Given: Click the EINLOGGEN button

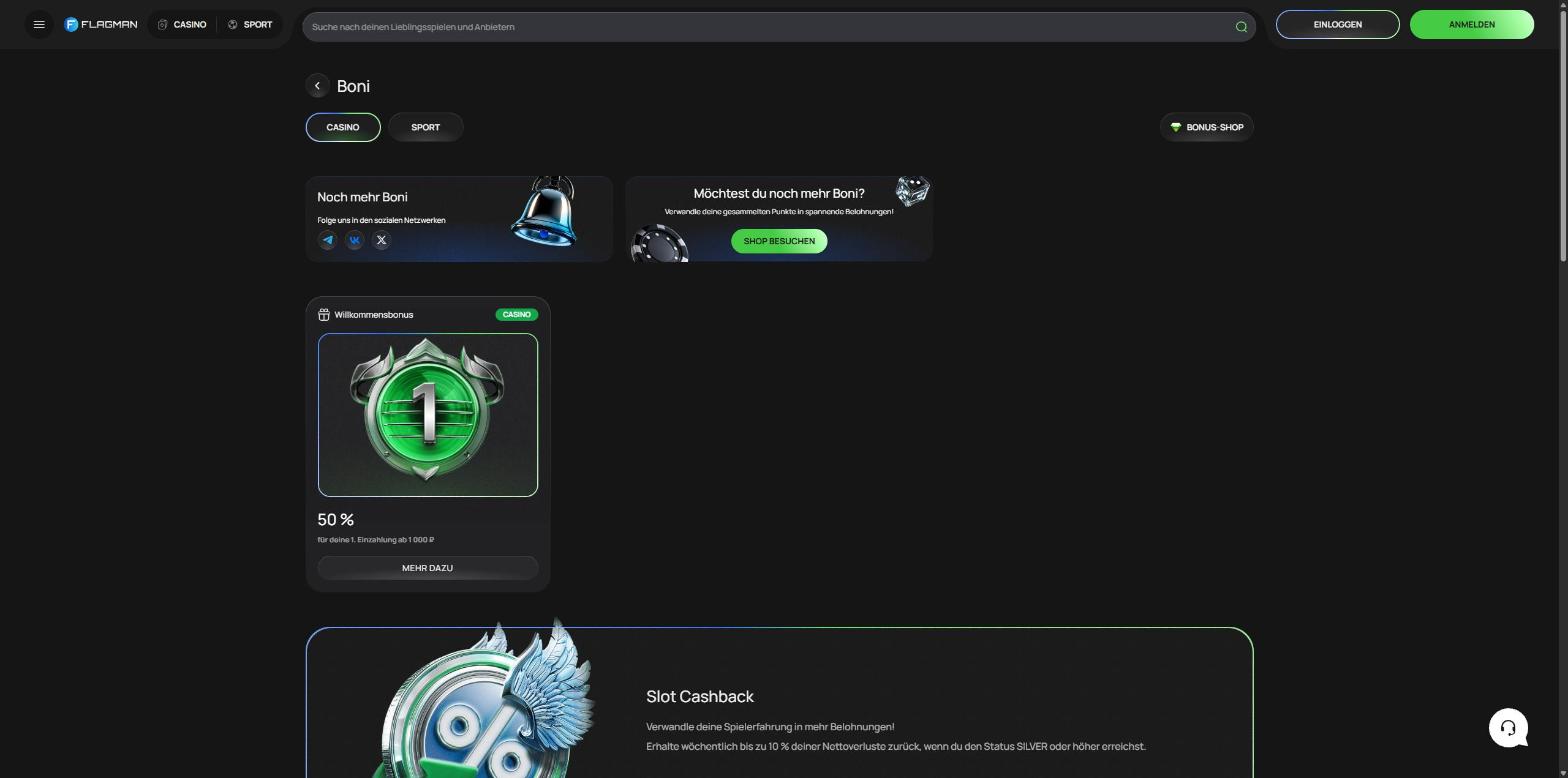Looking at the screenshot, I should [x=1337, y=24].
